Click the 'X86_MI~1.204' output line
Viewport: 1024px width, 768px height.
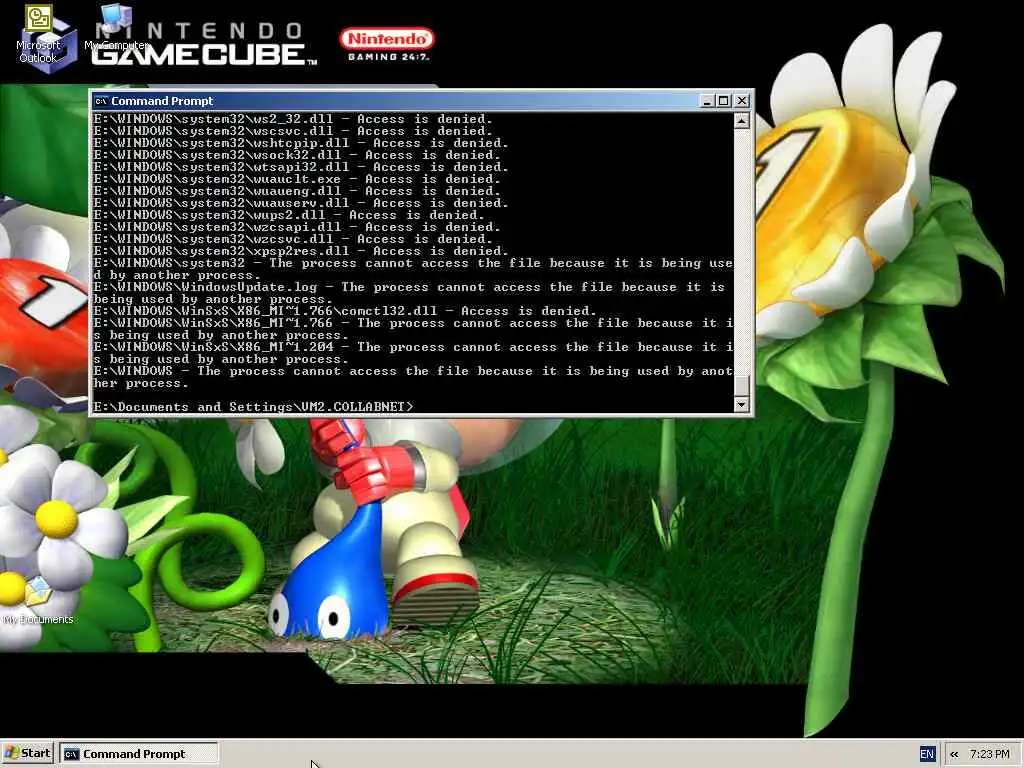click(x=413, y=353)
